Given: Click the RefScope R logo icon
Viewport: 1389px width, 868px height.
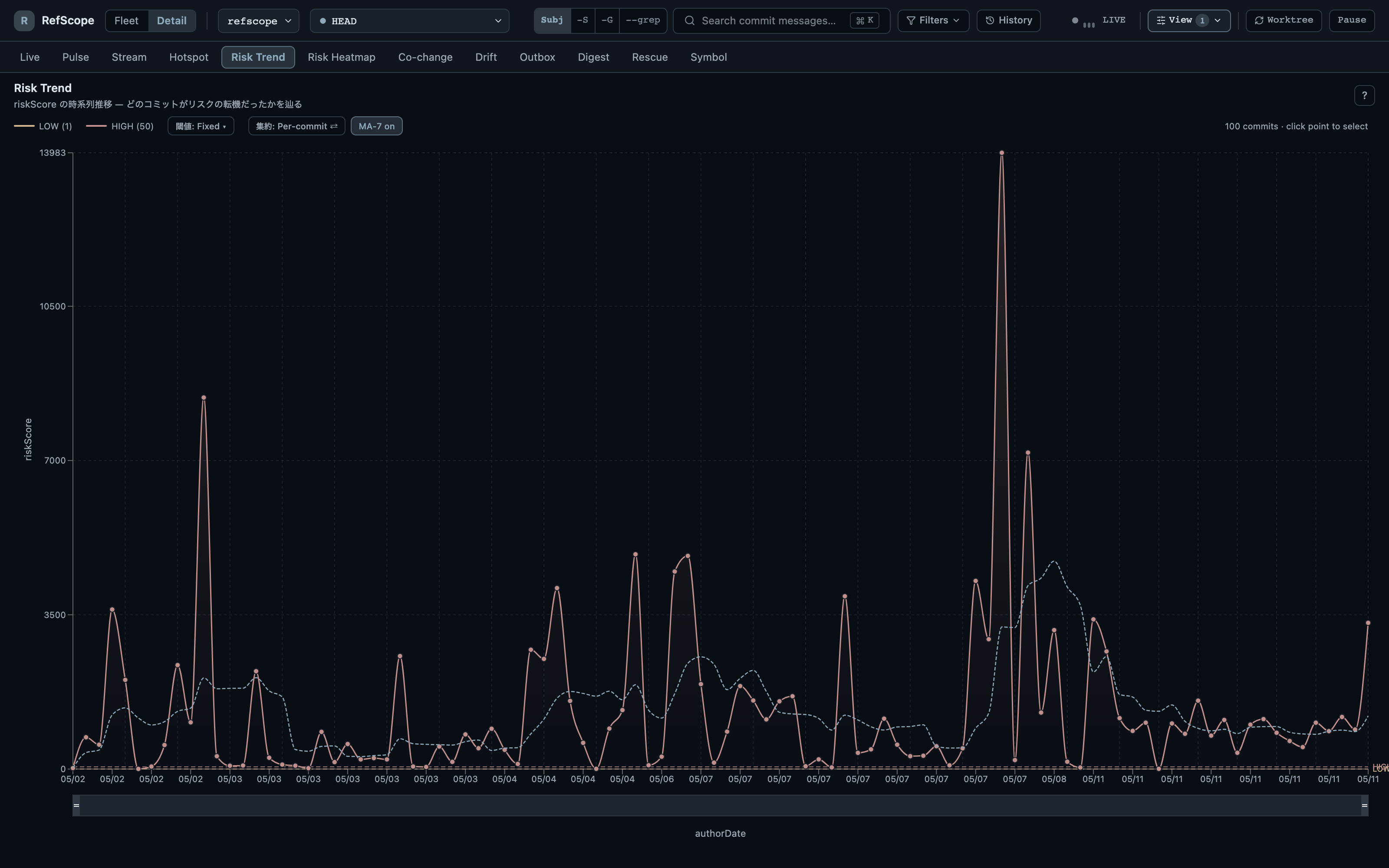Looking at the screenshot, I should coord(24,21).
